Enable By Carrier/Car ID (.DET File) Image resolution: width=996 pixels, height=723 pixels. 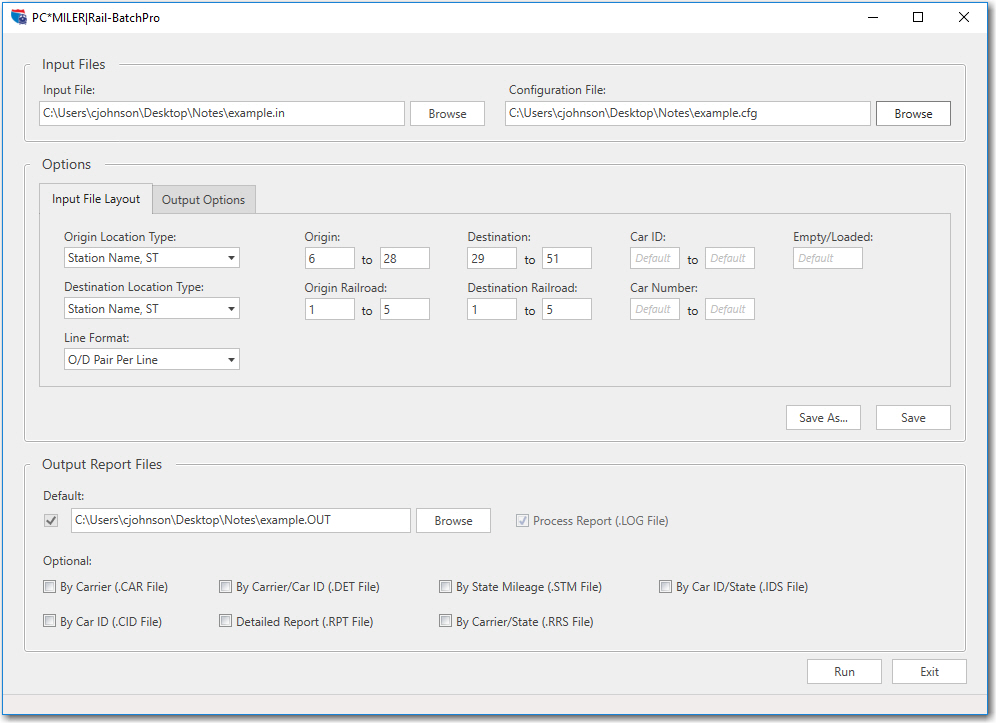225,586
